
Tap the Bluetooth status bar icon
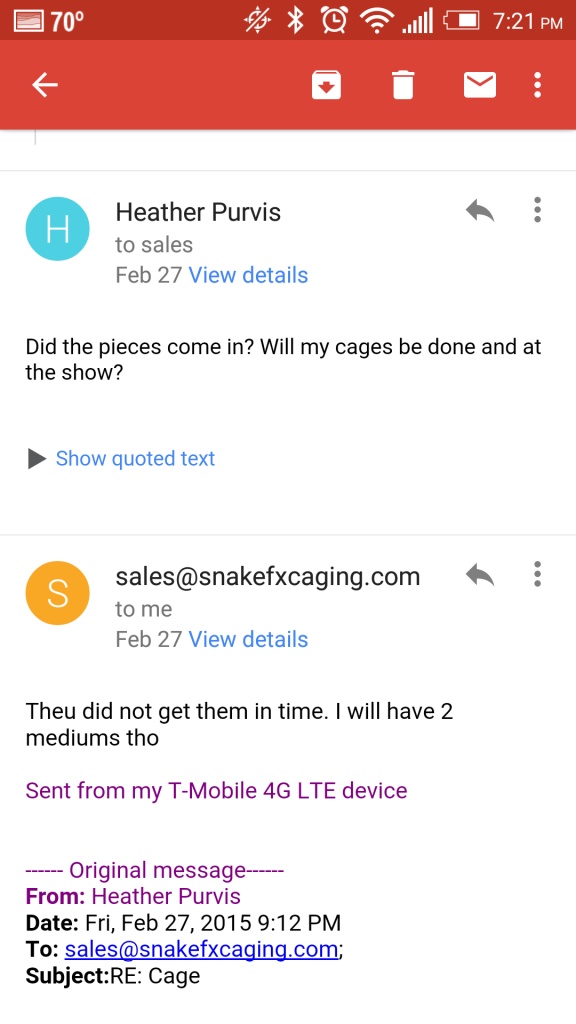[296, 21]
